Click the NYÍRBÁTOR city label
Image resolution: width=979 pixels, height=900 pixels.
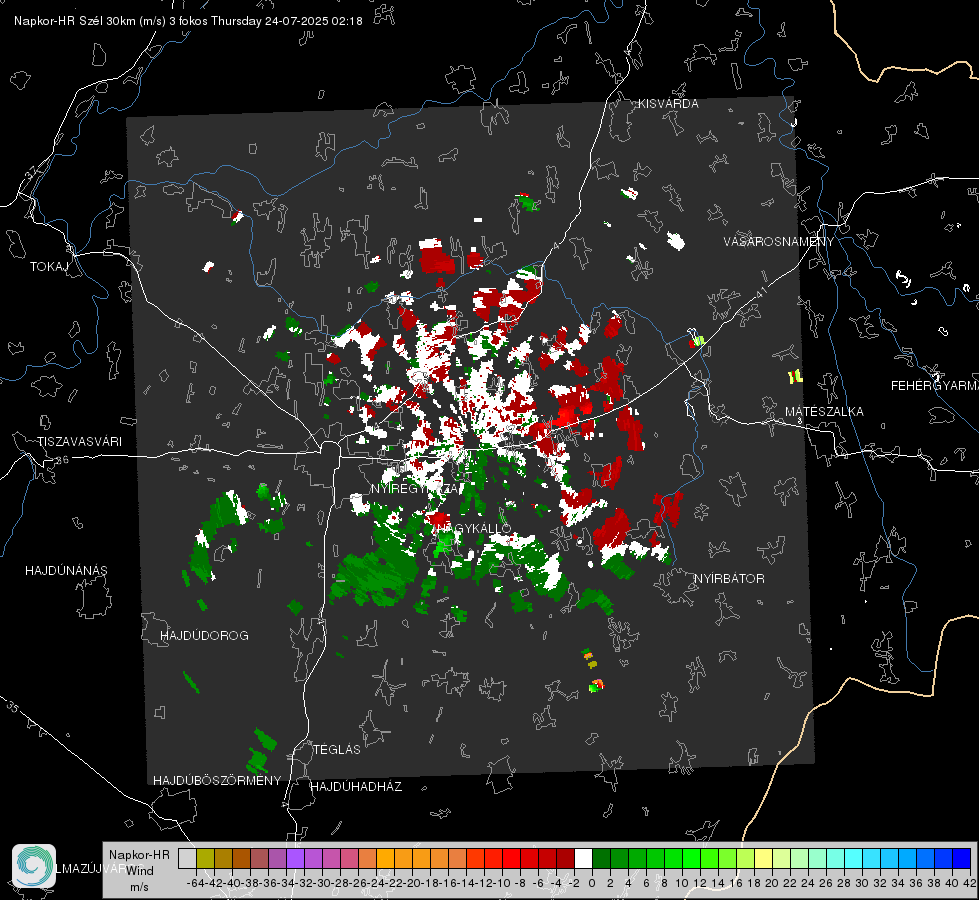point(729,579)
